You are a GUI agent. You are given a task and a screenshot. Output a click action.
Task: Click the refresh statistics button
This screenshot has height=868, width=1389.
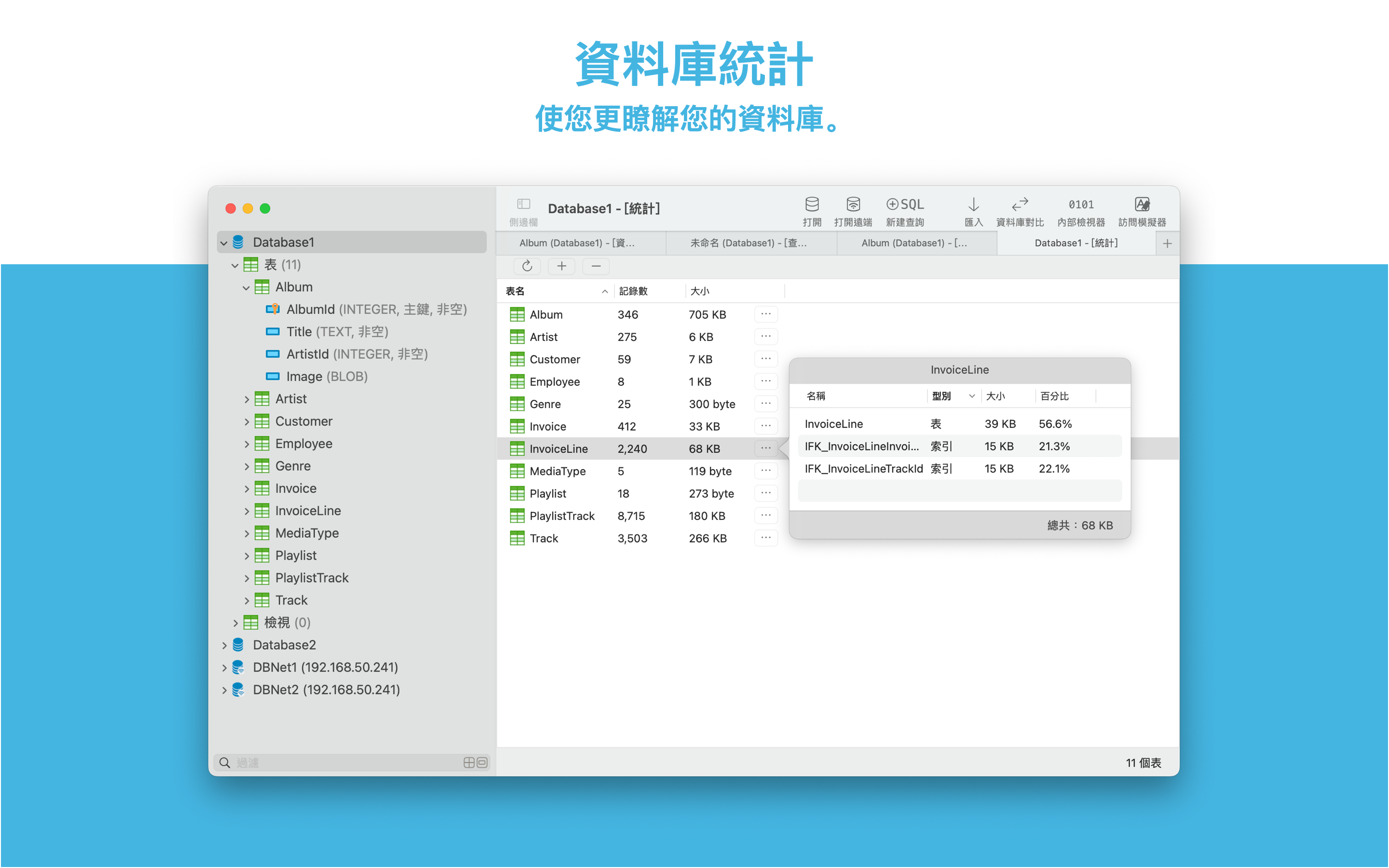point(527,266)
